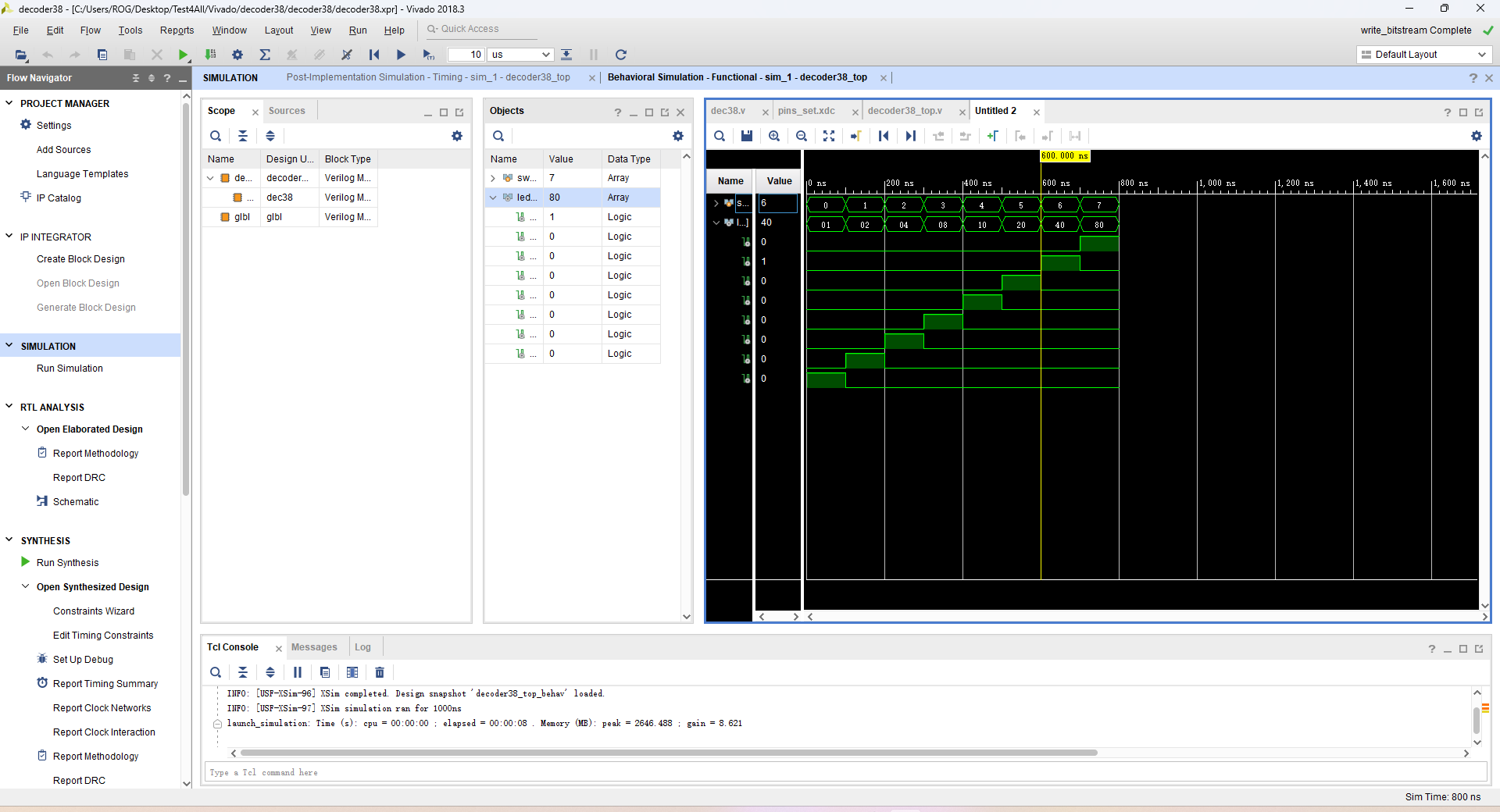The image size is (1500, 812).
Task: Zoom out on the waveform
Action: coord(802,136)
